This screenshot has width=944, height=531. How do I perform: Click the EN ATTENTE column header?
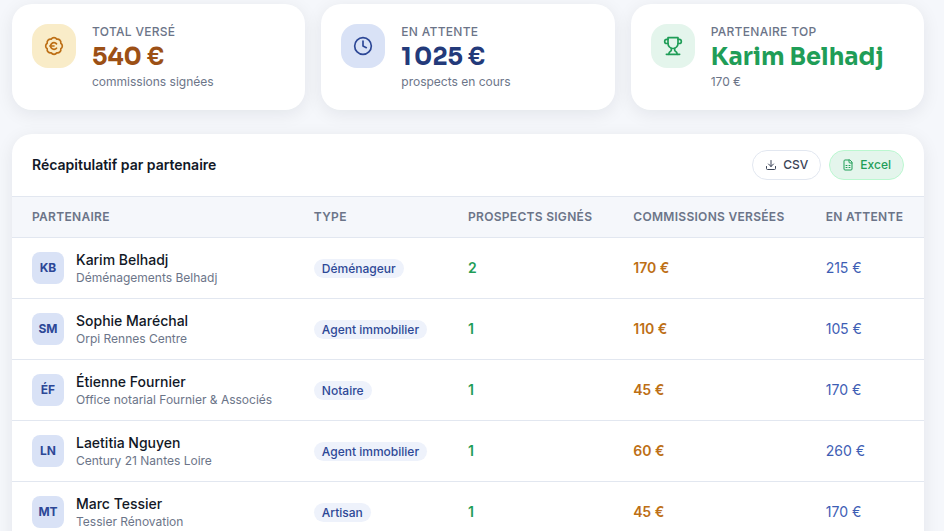pos(864,217)
